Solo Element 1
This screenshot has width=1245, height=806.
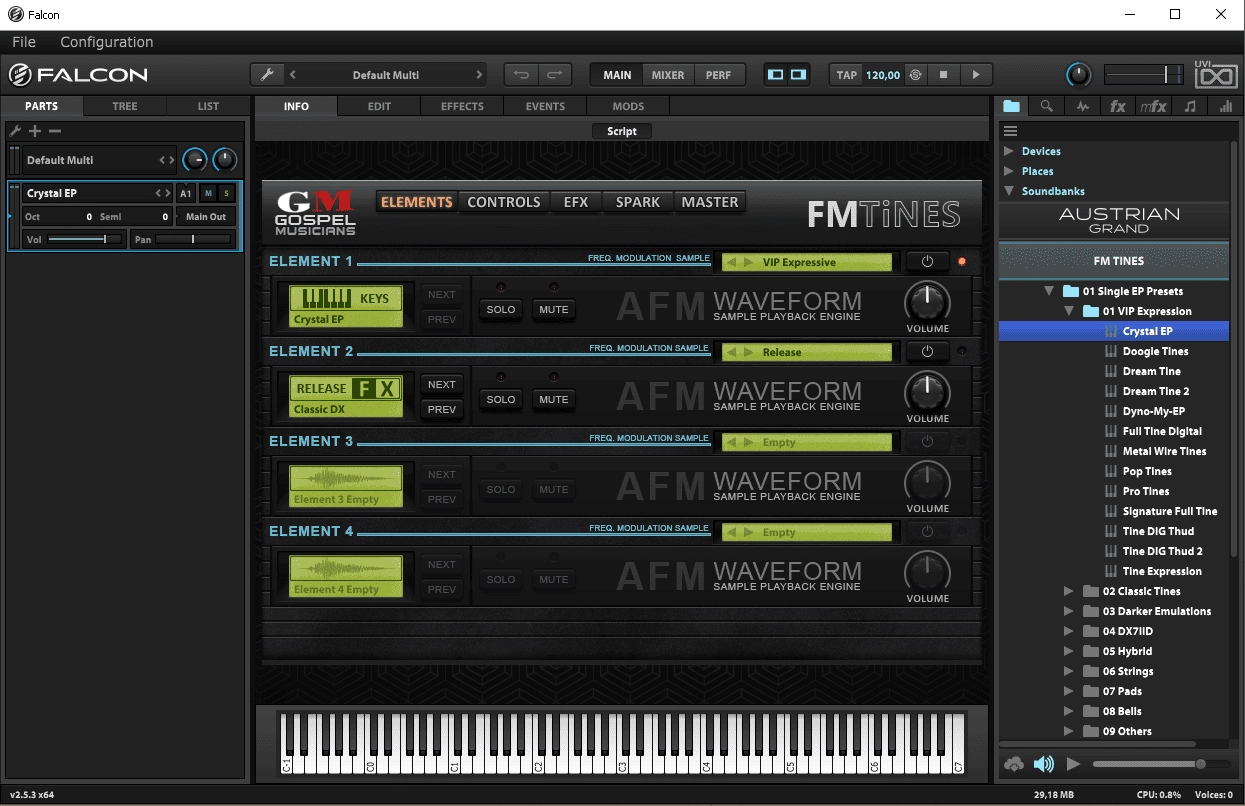point(501,309)
